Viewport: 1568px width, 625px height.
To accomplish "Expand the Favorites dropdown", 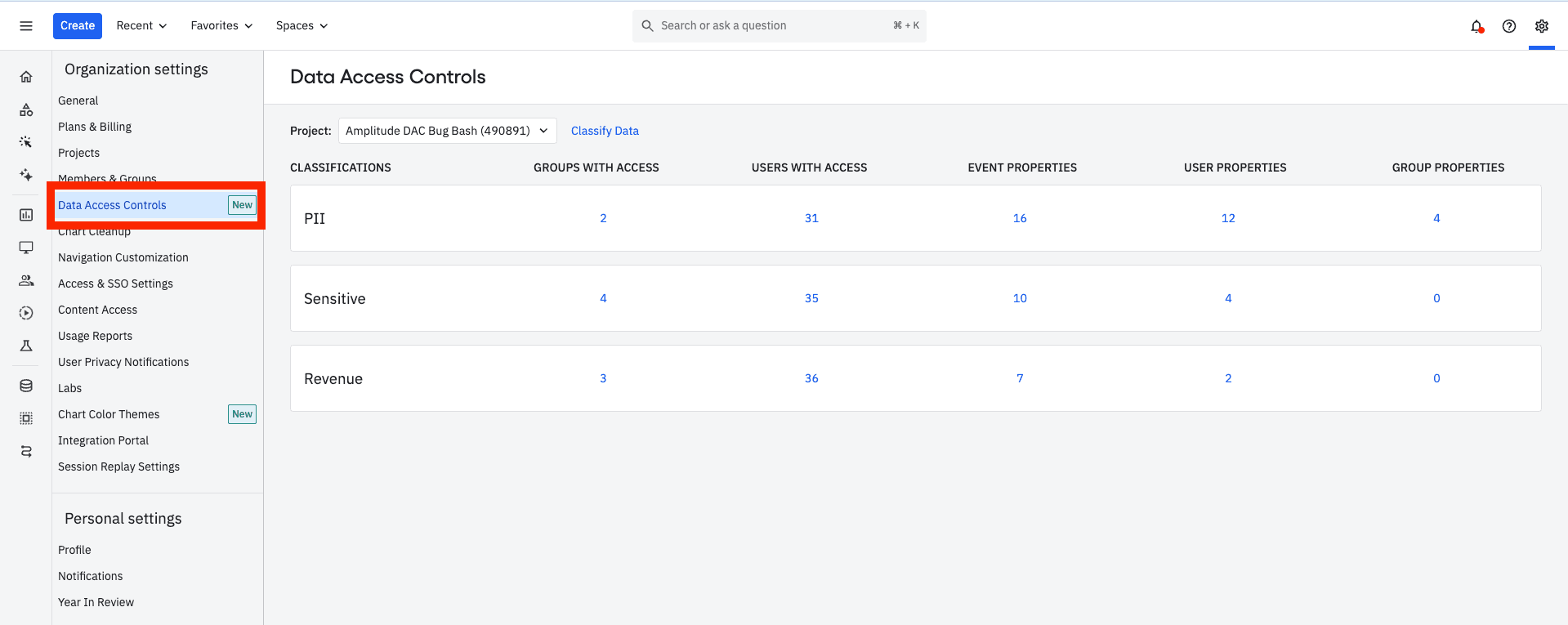I will click(x=221, y=26).
